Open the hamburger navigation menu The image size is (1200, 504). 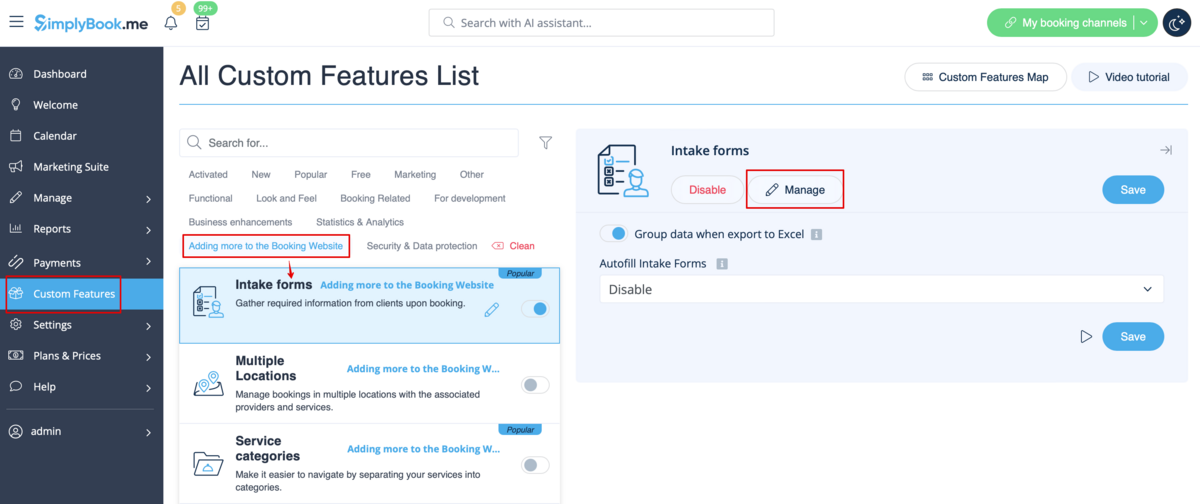[16, 22]
